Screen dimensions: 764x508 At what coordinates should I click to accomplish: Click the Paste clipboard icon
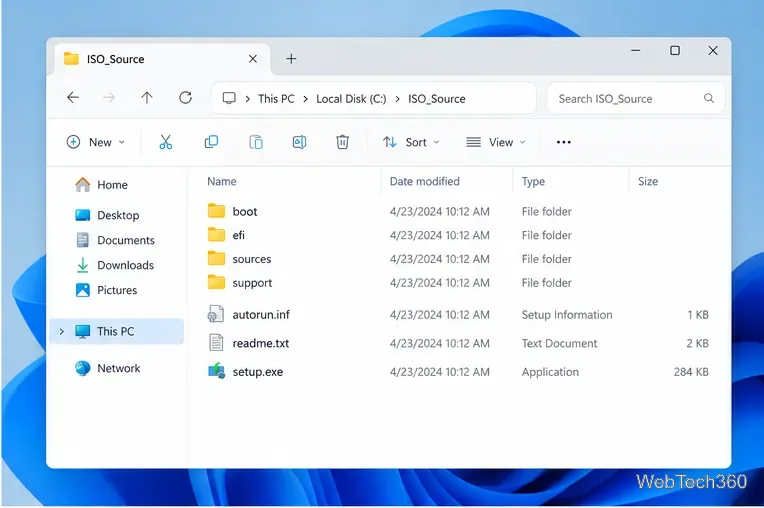(x=256, y=142)
